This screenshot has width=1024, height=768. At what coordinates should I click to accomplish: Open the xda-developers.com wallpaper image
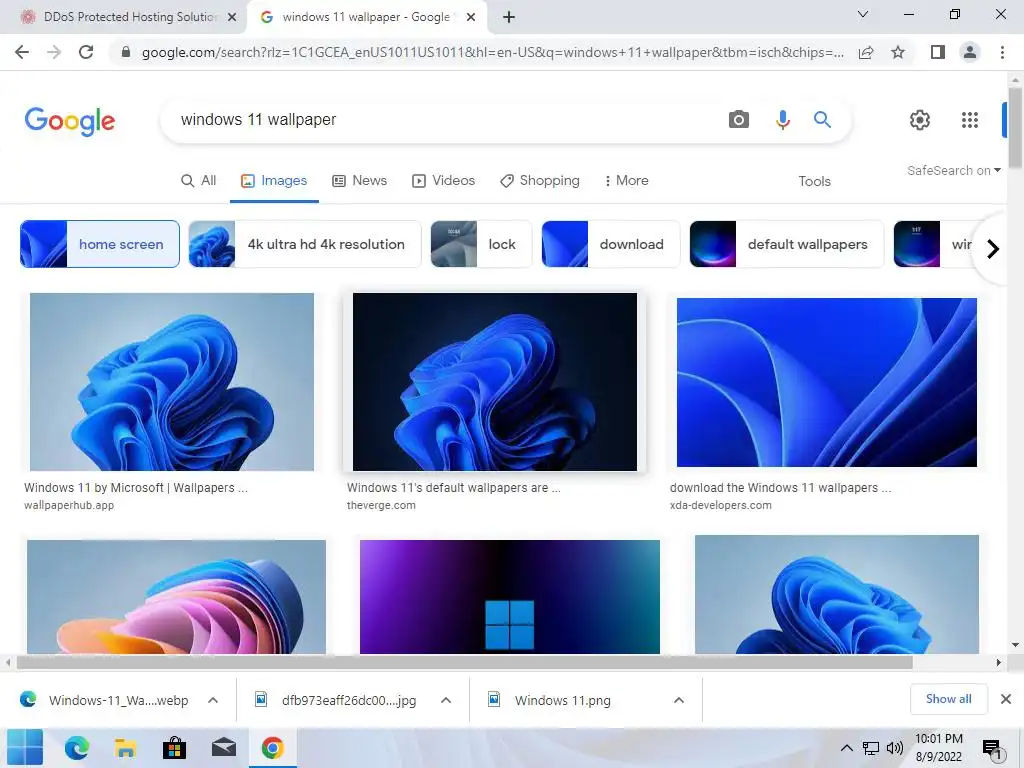click(x=827, y=383)
